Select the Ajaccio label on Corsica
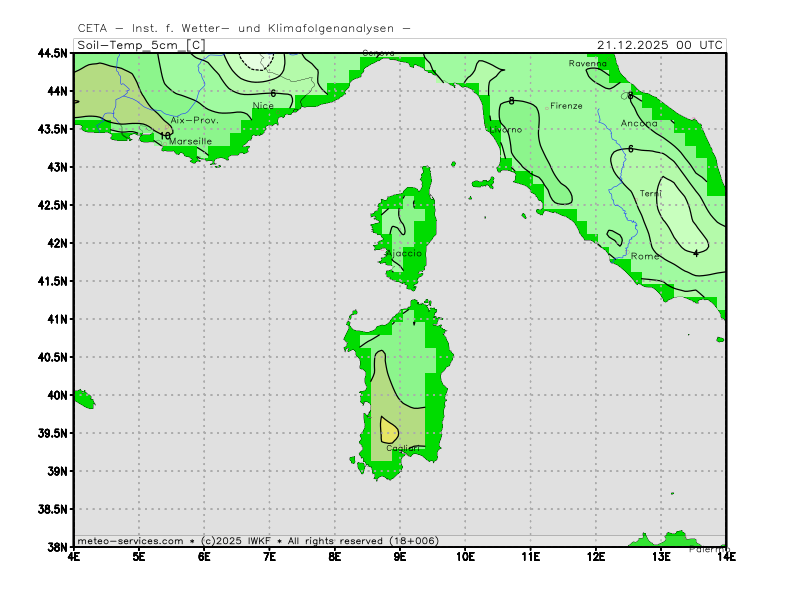Viewport: 800px width, 600px height. [406, 254]
